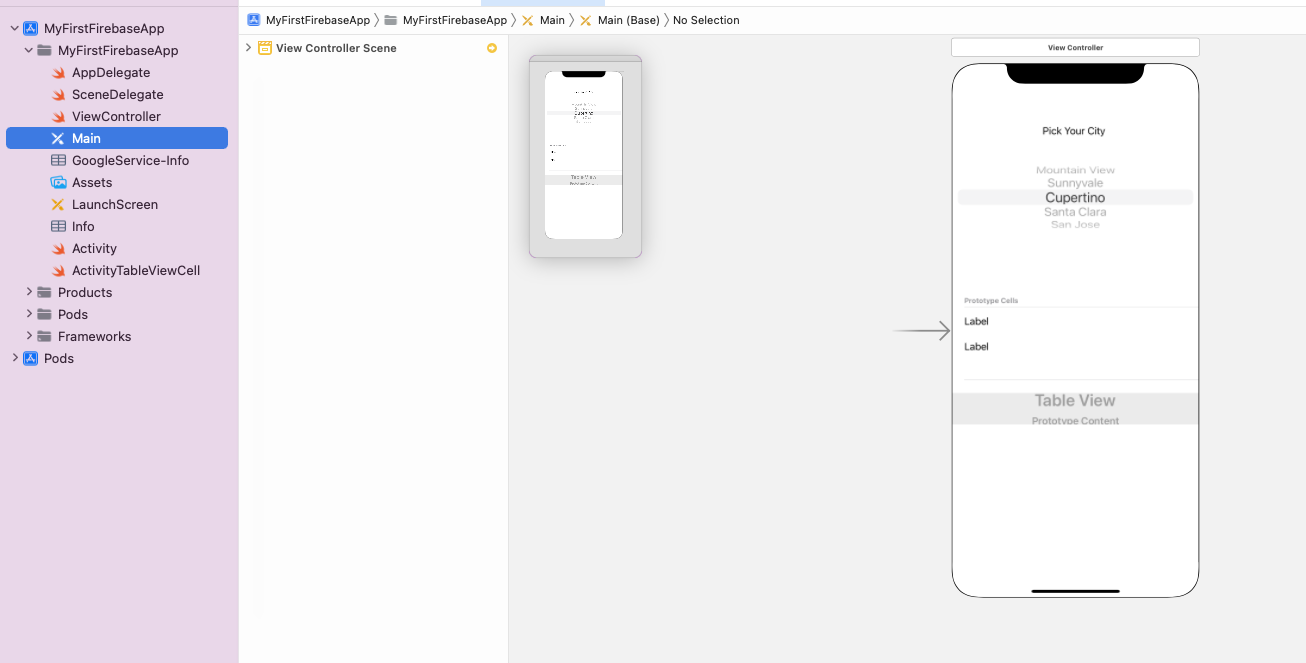Click the LaunchScreen storyboard icon

click(x=58, y=205)
